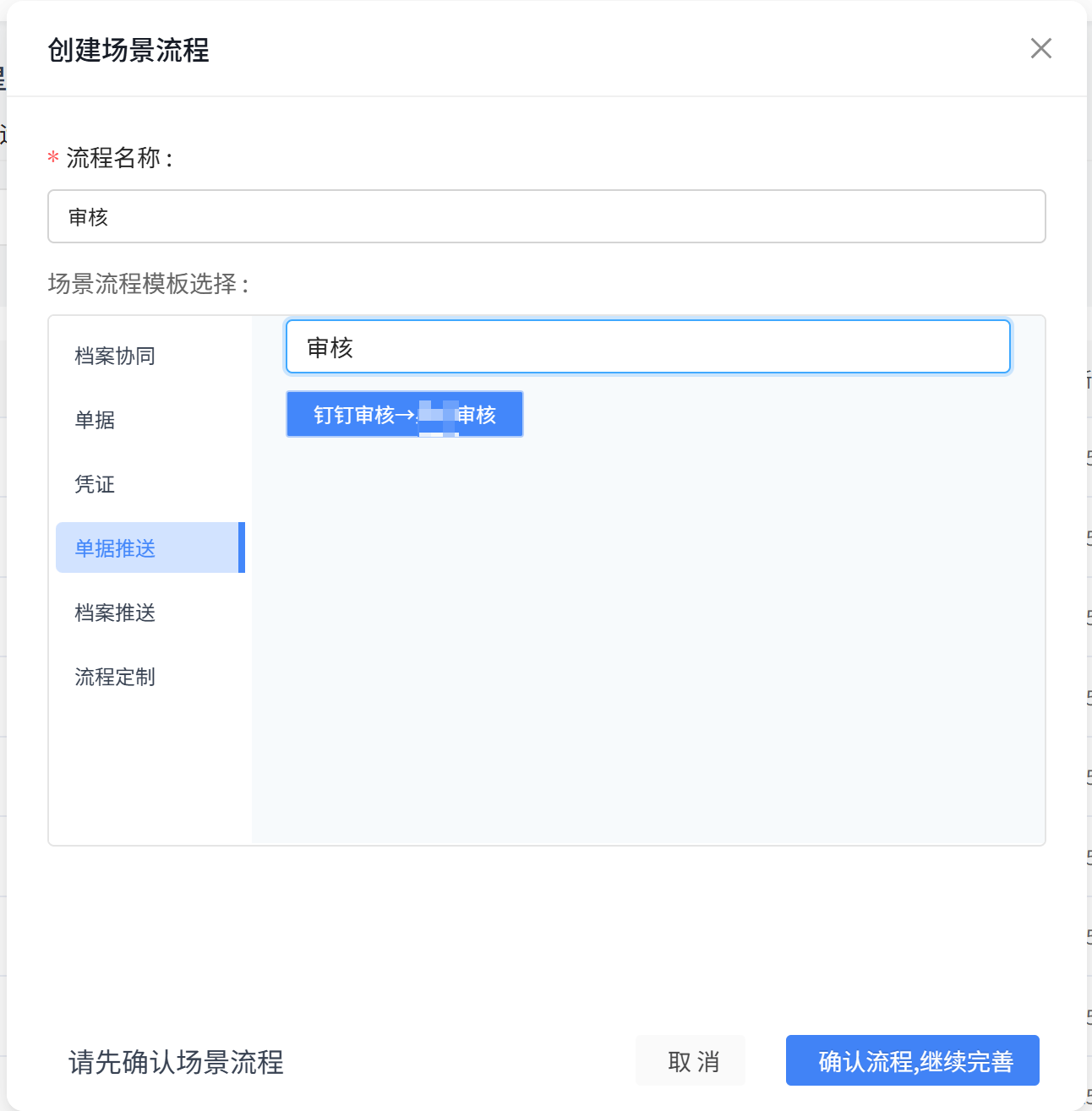Image resolution: width=1092 pixels, height=1111 pixels.
Task: Click the blue indicator bar beside 单据推送
Action: 242,547
